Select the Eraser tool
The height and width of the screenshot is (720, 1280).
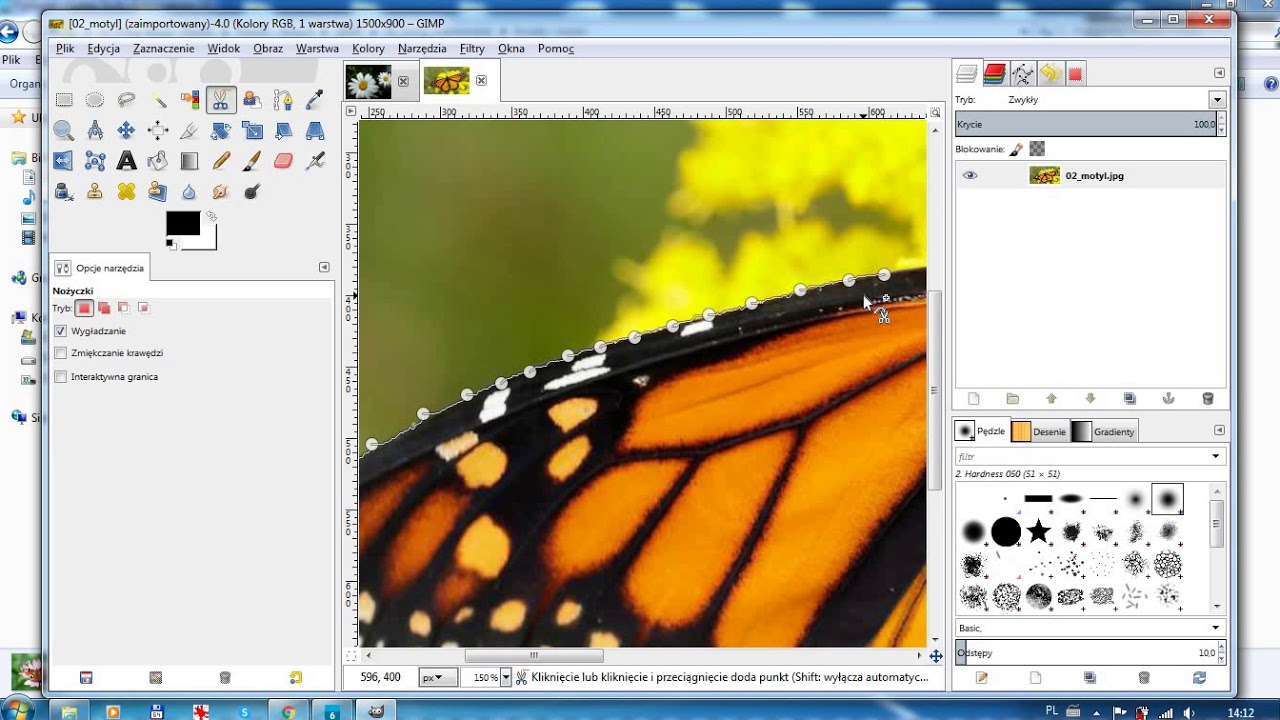pyautogui.click(x=284, y=160)
